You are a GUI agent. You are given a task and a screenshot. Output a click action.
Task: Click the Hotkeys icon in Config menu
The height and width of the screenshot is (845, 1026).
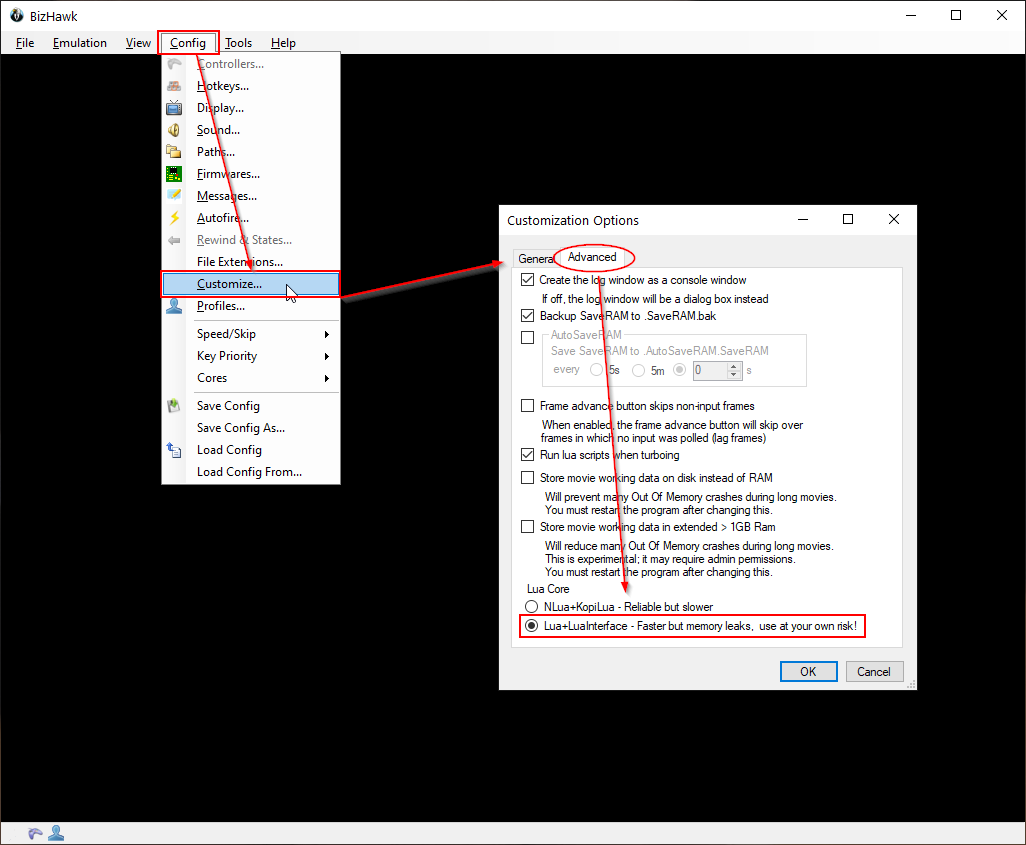[174, 86]
